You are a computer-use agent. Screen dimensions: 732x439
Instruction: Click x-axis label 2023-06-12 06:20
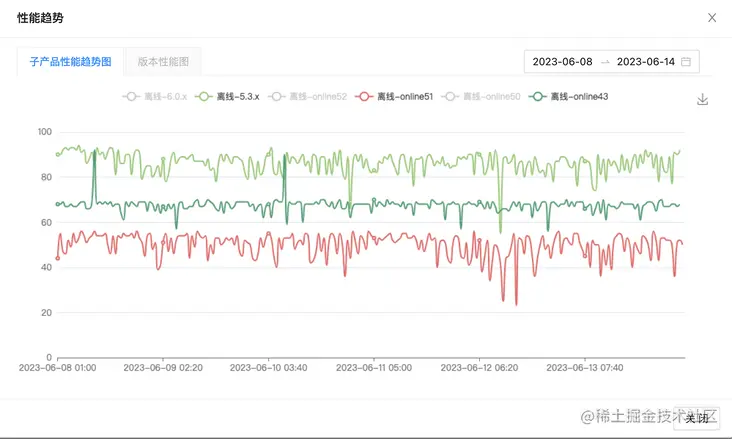[479, 368]
